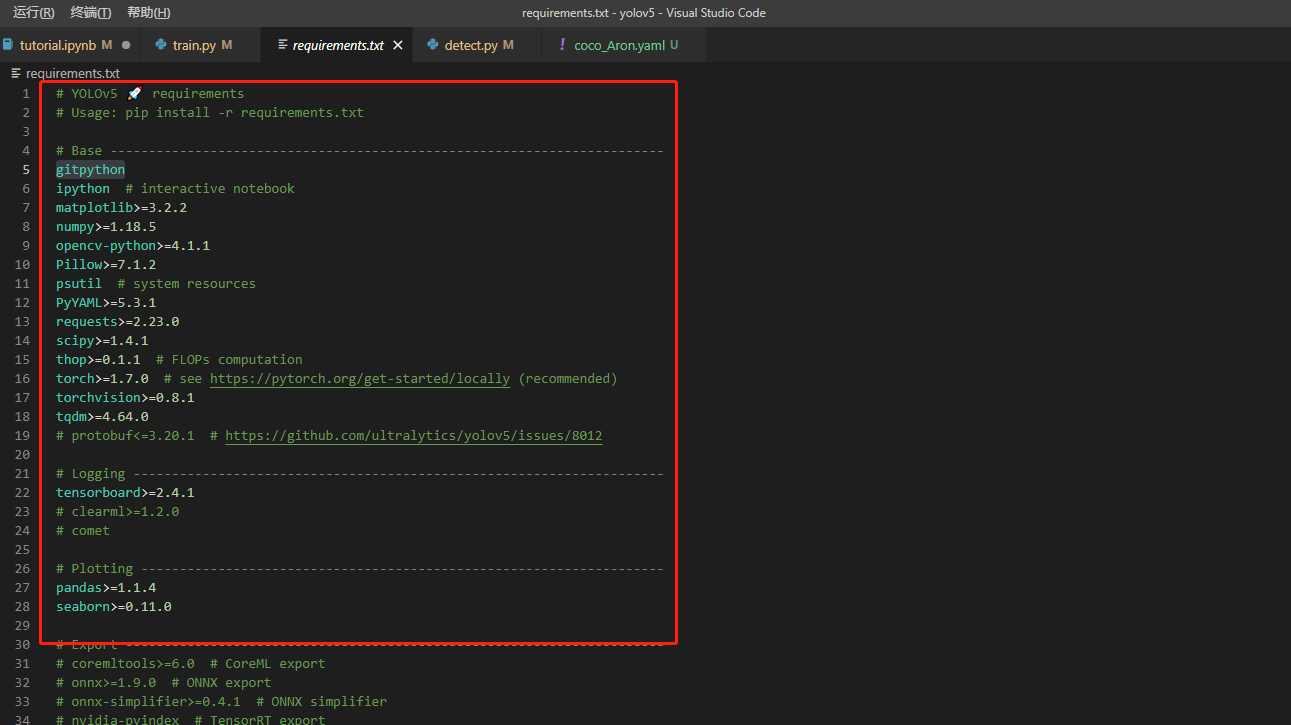
Task: Click the torch>=1.7.0 text
Action: pyautogui.click(x=102, y=379)
